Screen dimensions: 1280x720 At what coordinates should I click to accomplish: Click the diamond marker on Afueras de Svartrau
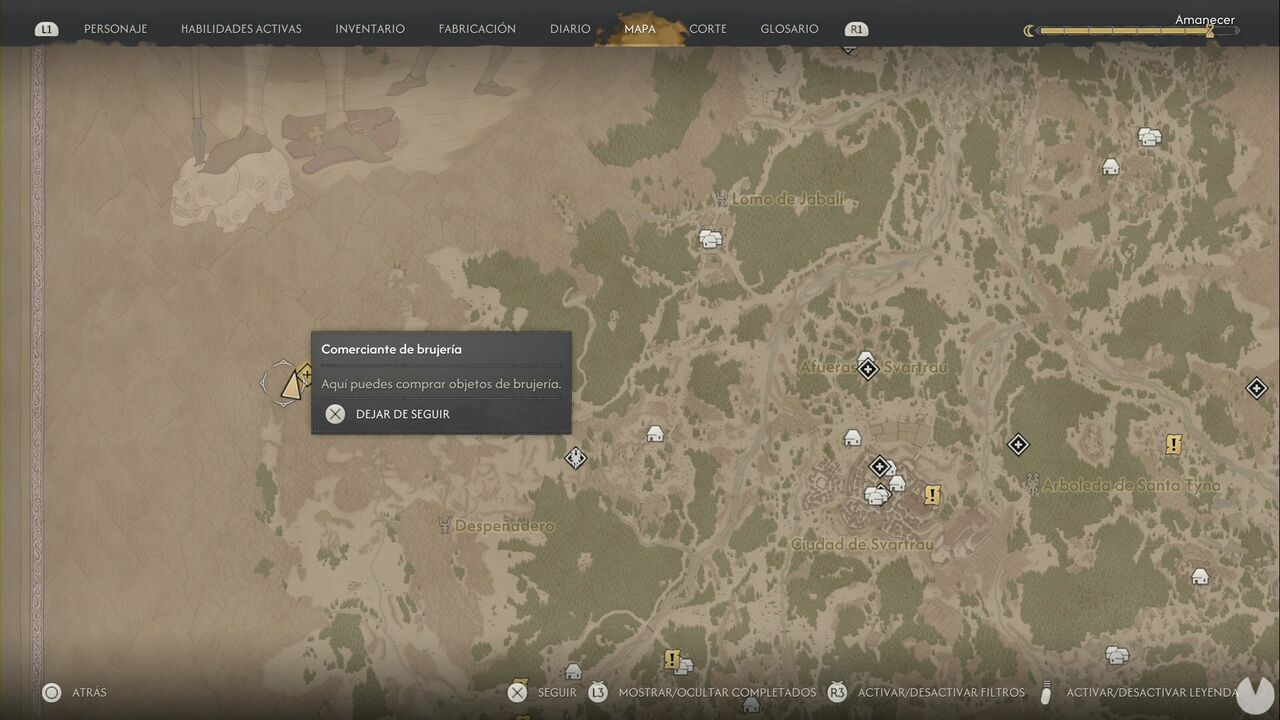868,370
